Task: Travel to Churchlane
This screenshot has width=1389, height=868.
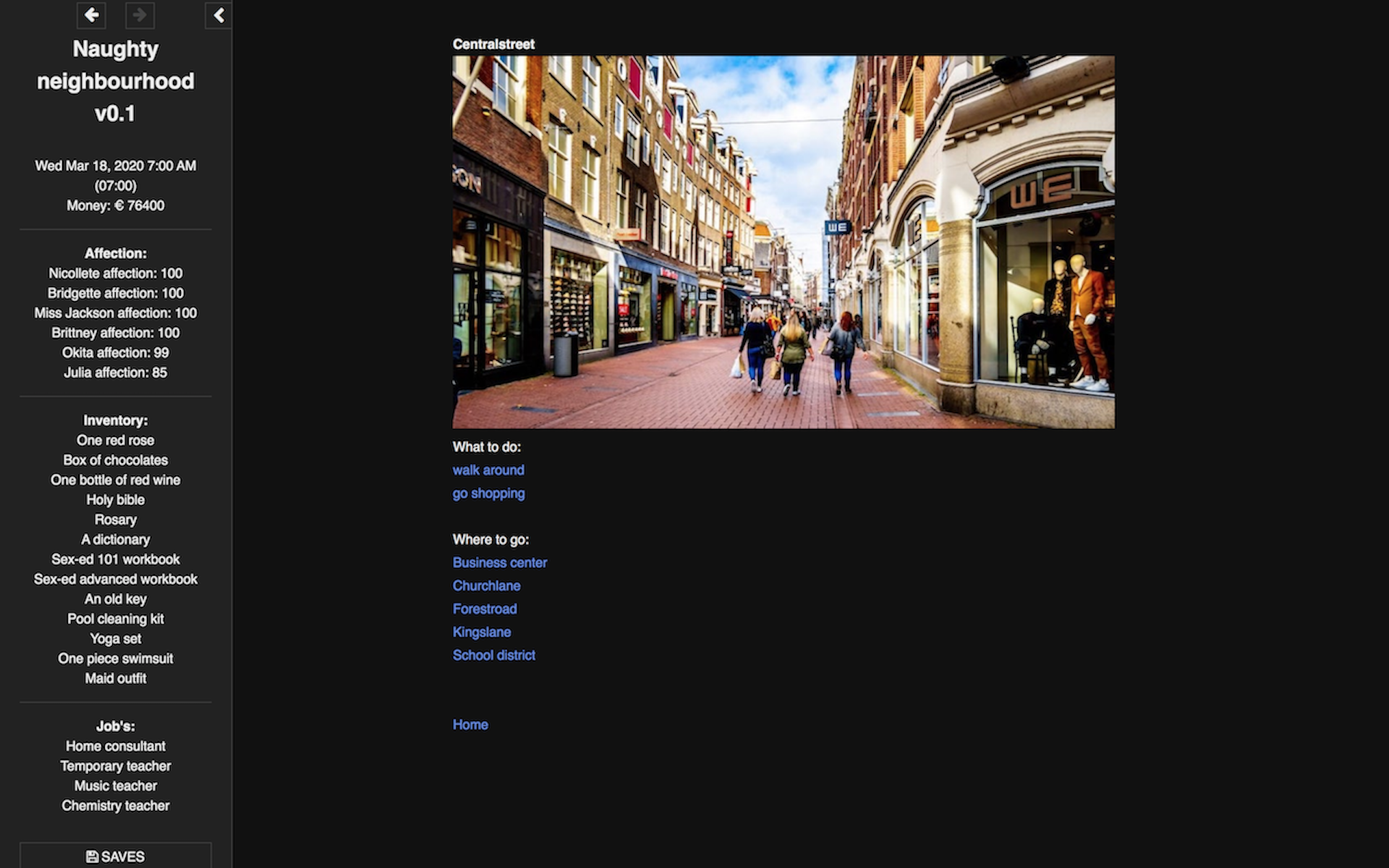Action: click(x=486, y=586)
